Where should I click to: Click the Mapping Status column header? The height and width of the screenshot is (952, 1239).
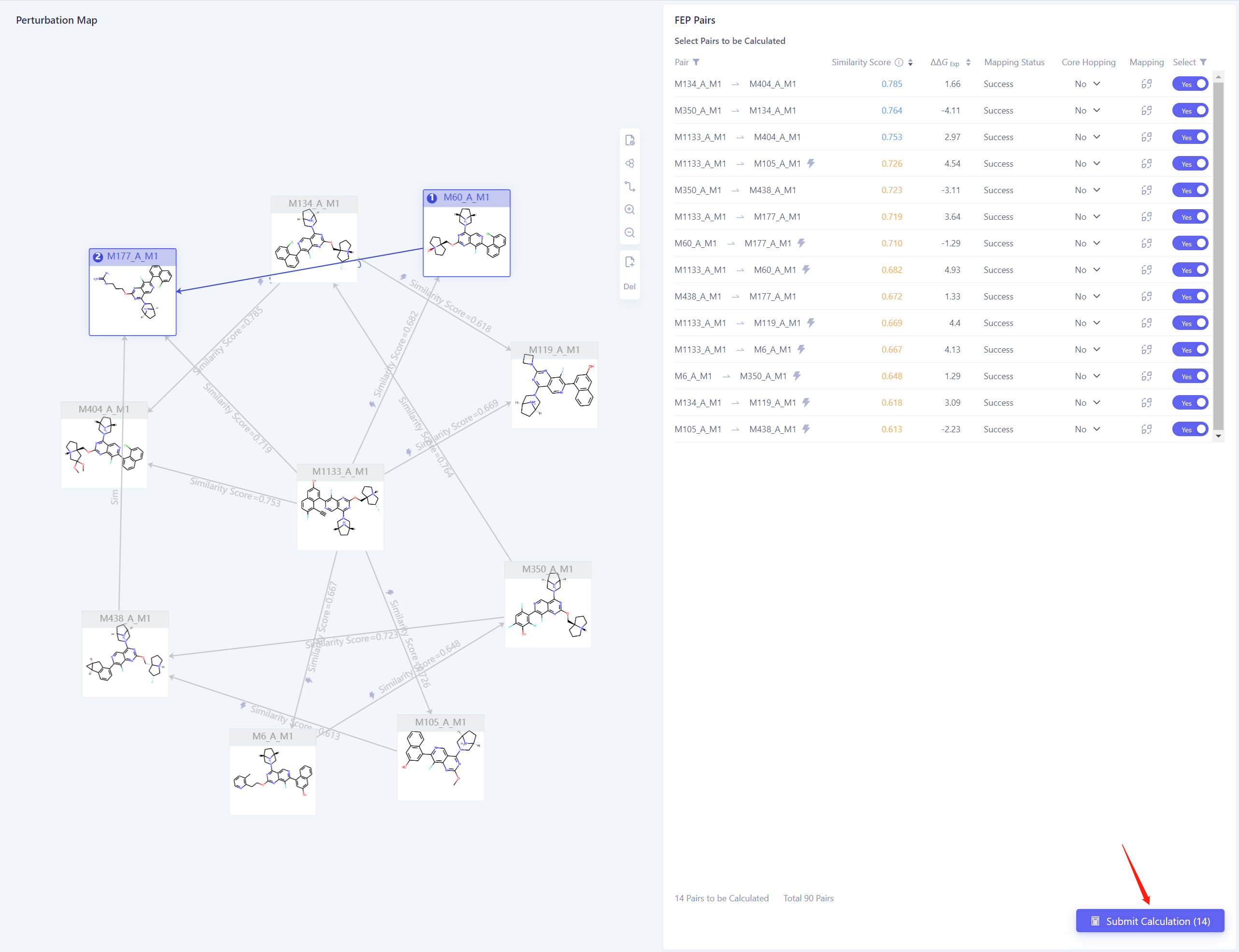click(x=1014, y=62)
